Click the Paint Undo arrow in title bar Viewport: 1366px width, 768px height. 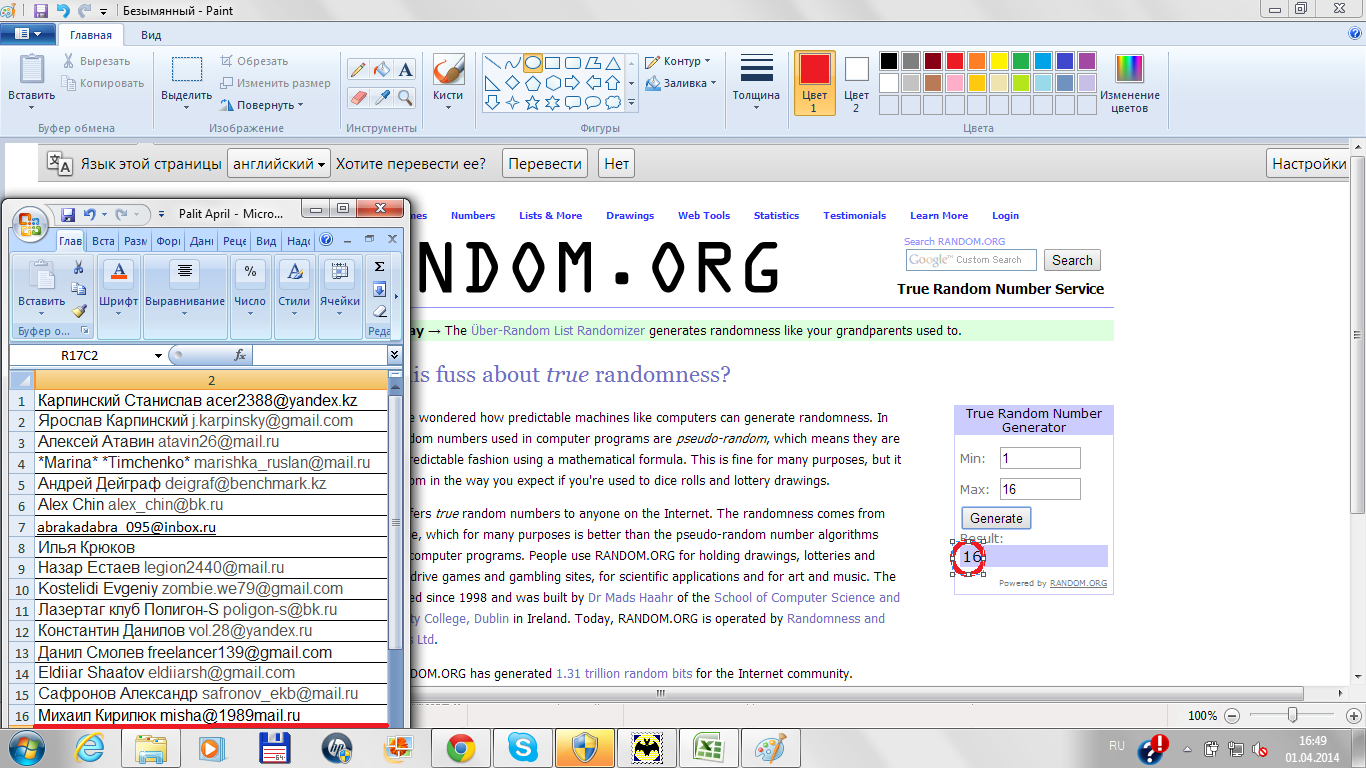[x=63, y=11]
